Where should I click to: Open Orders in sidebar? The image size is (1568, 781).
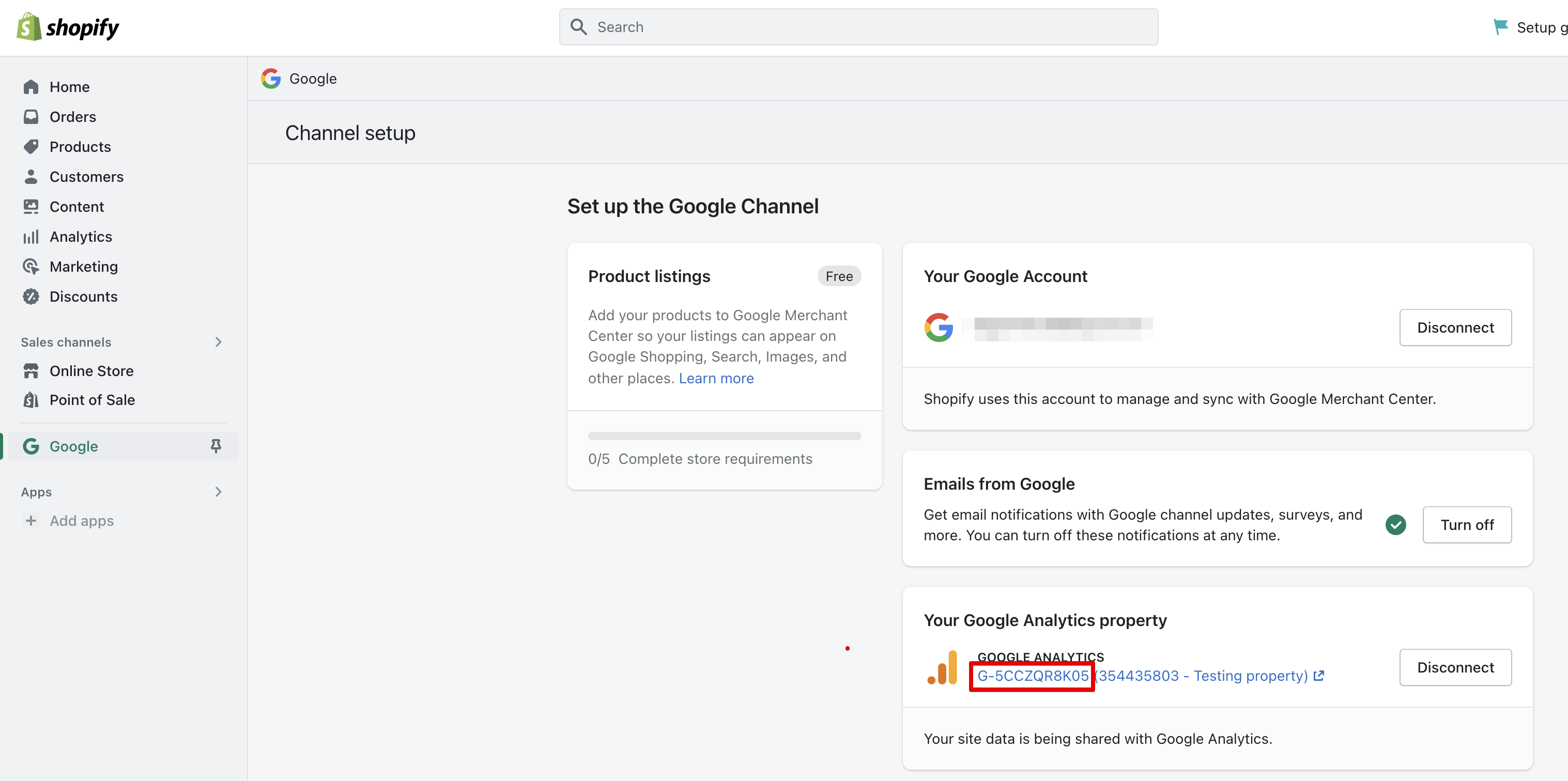[72, 116]
